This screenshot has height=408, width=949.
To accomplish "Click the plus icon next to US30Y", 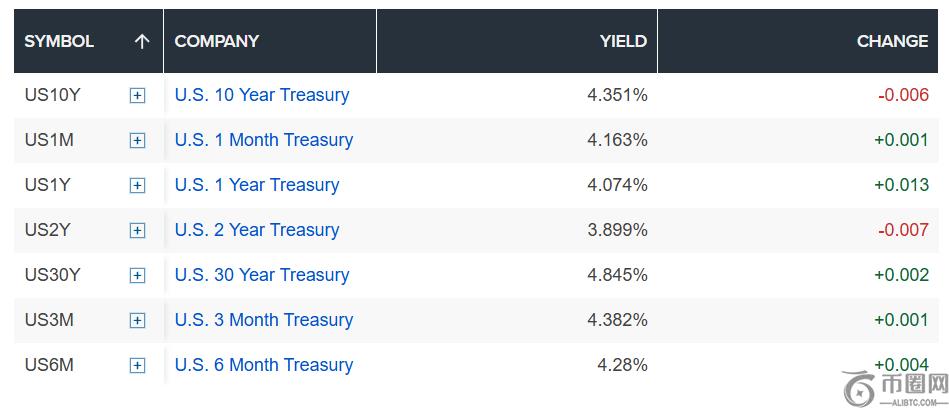I will 137,276.
